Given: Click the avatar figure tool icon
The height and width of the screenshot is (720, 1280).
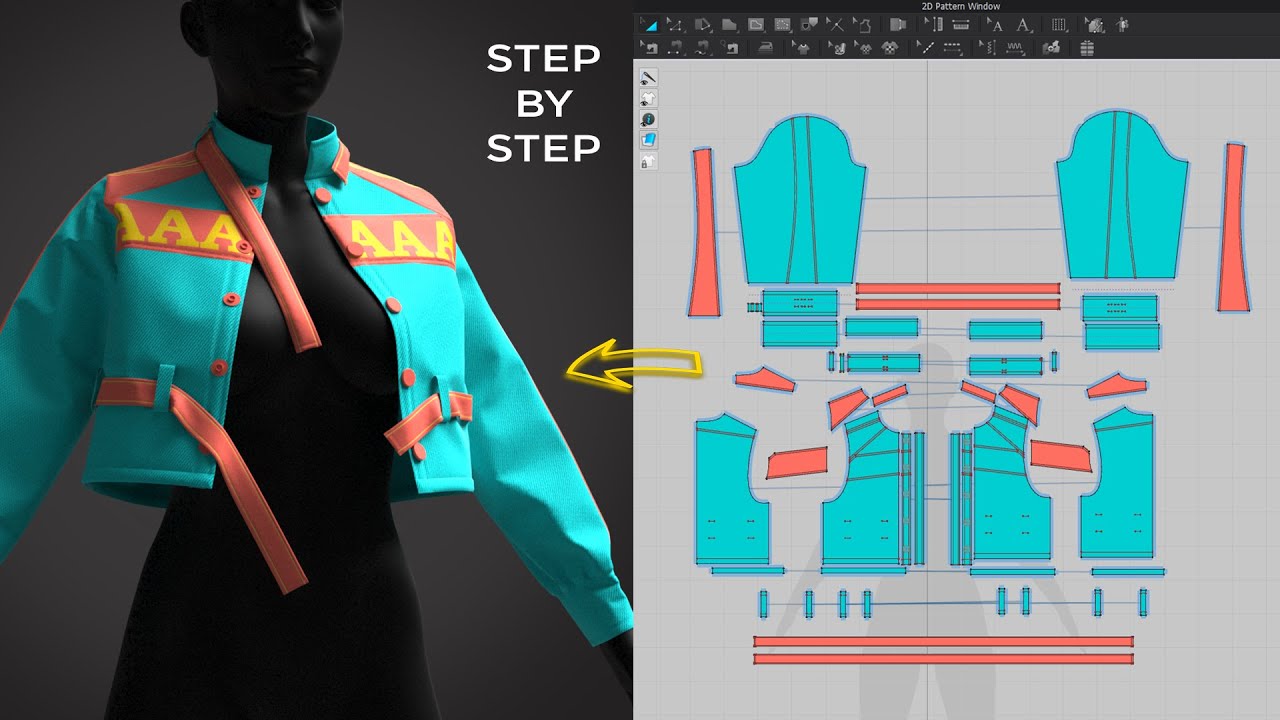Looking at the screenshot, I should (1121, 25).
